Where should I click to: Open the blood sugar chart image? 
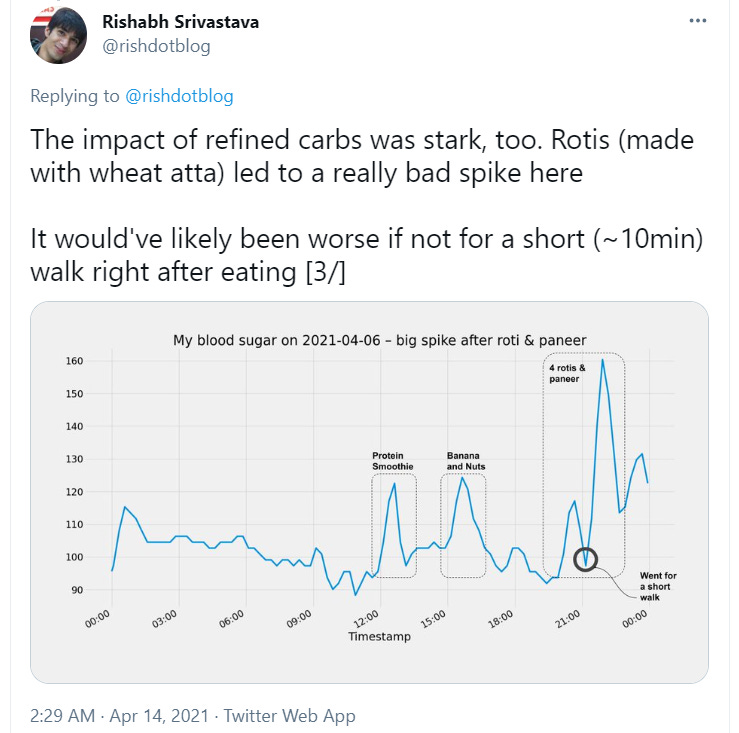point(369,492)
